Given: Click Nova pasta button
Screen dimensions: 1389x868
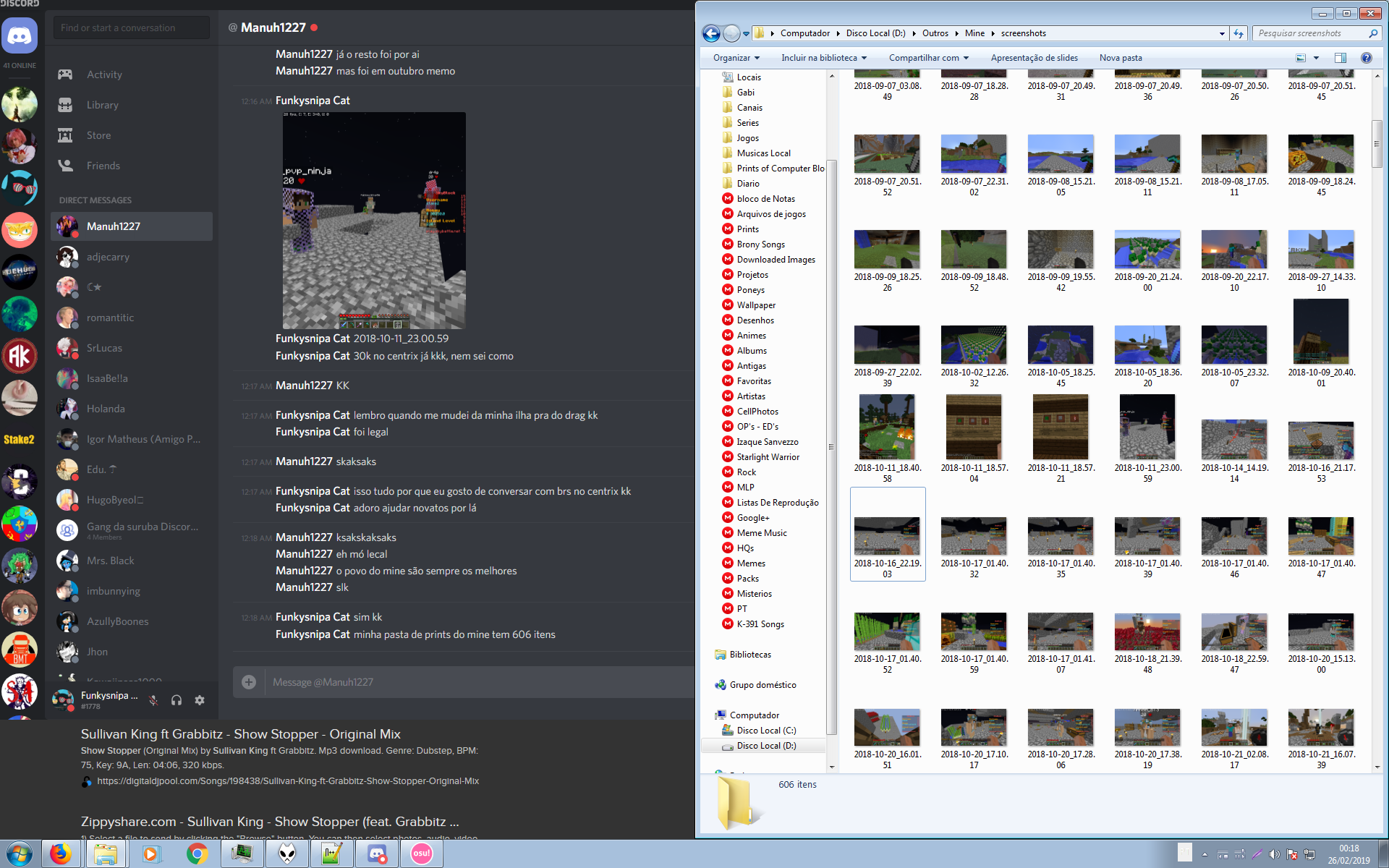Looking at the screenshot, I should [1121, 58].
